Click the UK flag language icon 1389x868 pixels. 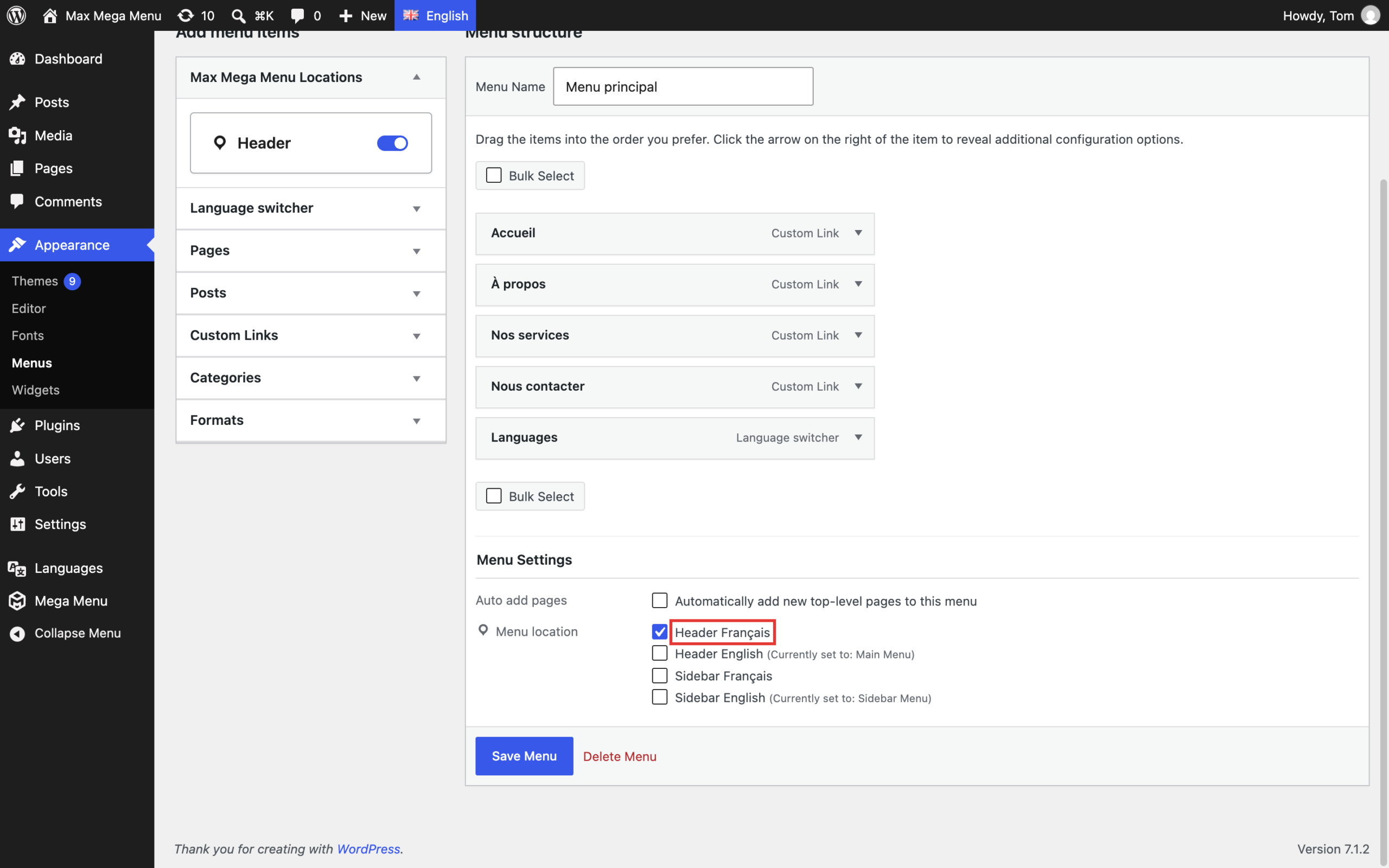coord(411,16)
